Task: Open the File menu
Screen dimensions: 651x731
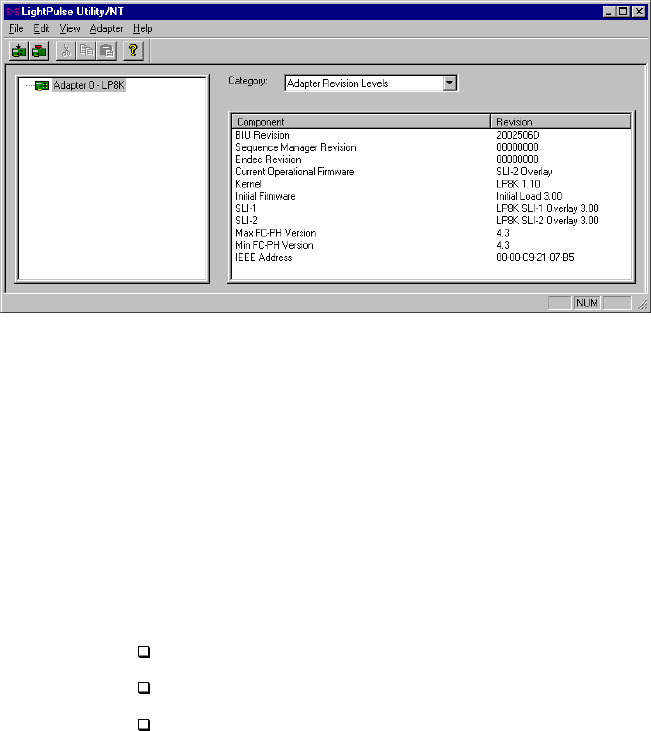Action: point(16,28)
